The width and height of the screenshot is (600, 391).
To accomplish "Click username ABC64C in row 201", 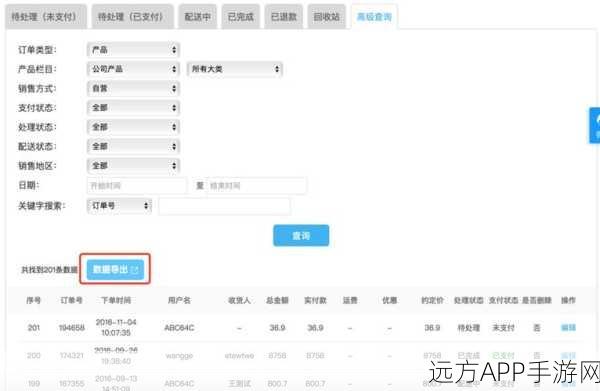I will coord(179,328).
